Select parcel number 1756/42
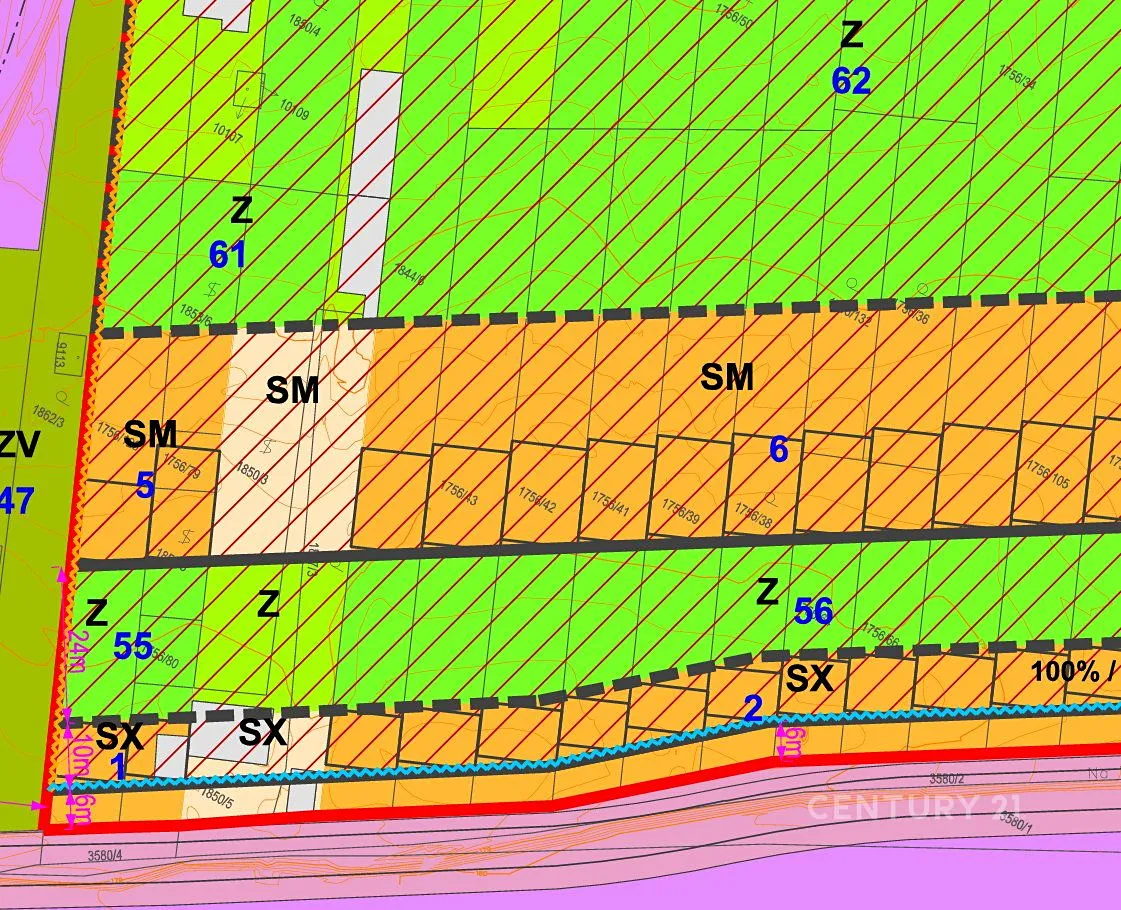This screenshot has width=1121, height=910. point(536,500)
